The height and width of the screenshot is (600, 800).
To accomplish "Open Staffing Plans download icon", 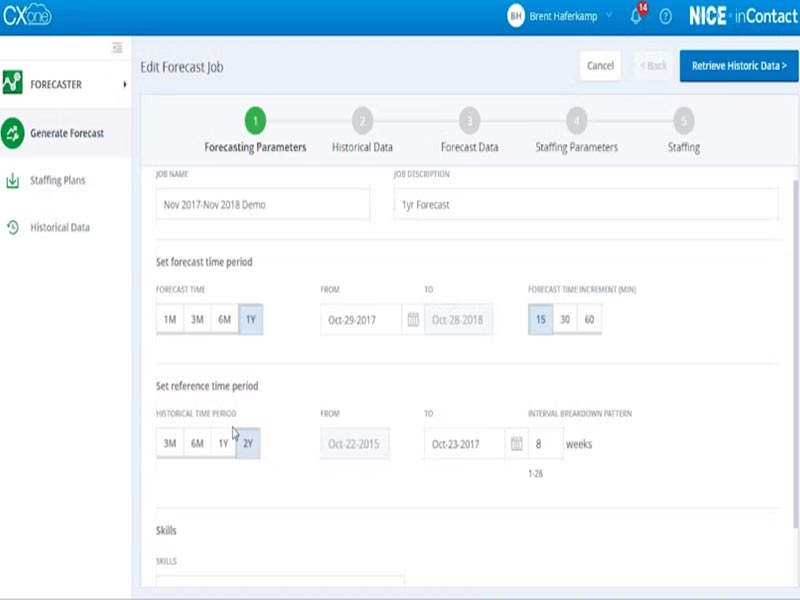I will (13, 181).
